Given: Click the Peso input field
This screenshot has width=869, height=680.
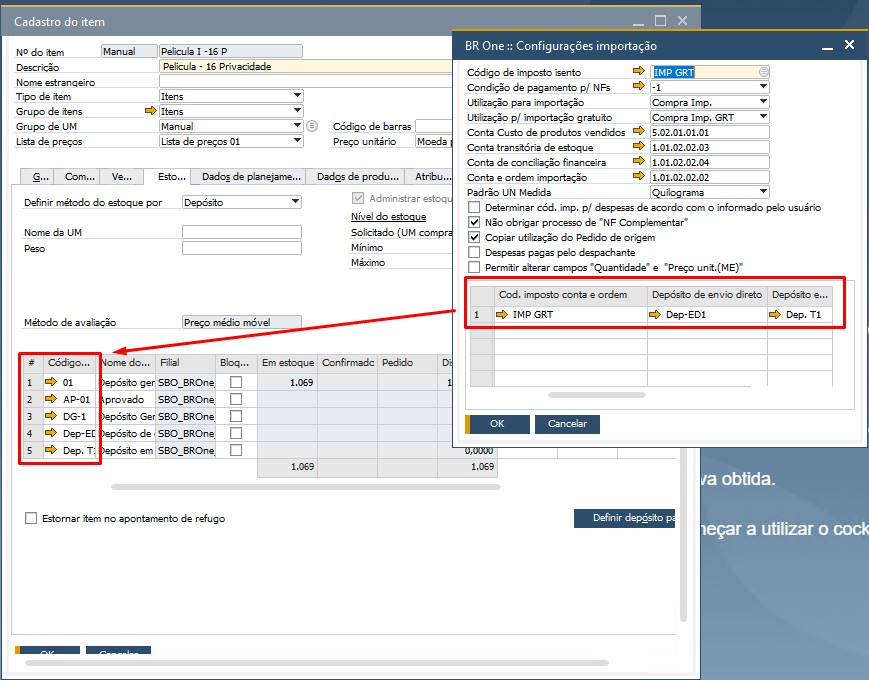Looking at the screenshot, I should [242, 248].
